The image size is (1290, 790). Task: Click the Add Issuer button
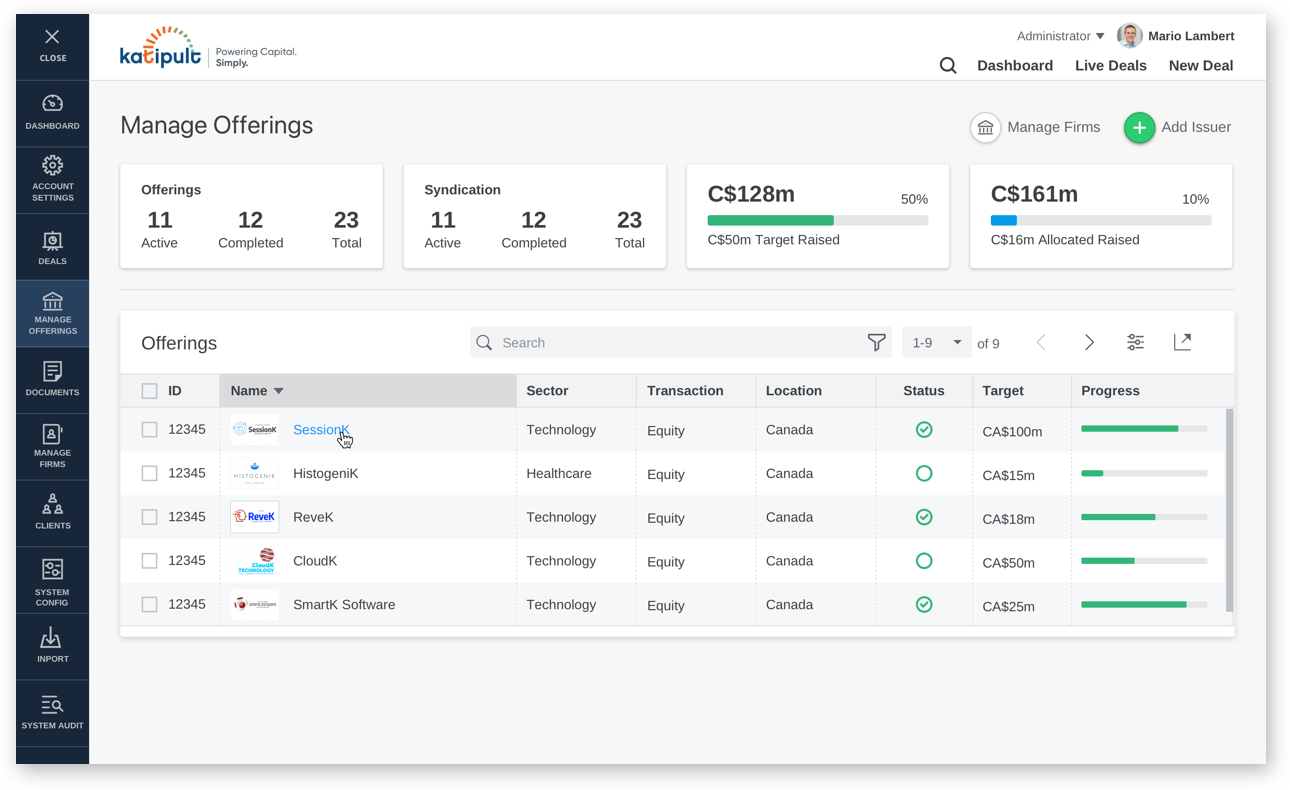(1177, 127)
